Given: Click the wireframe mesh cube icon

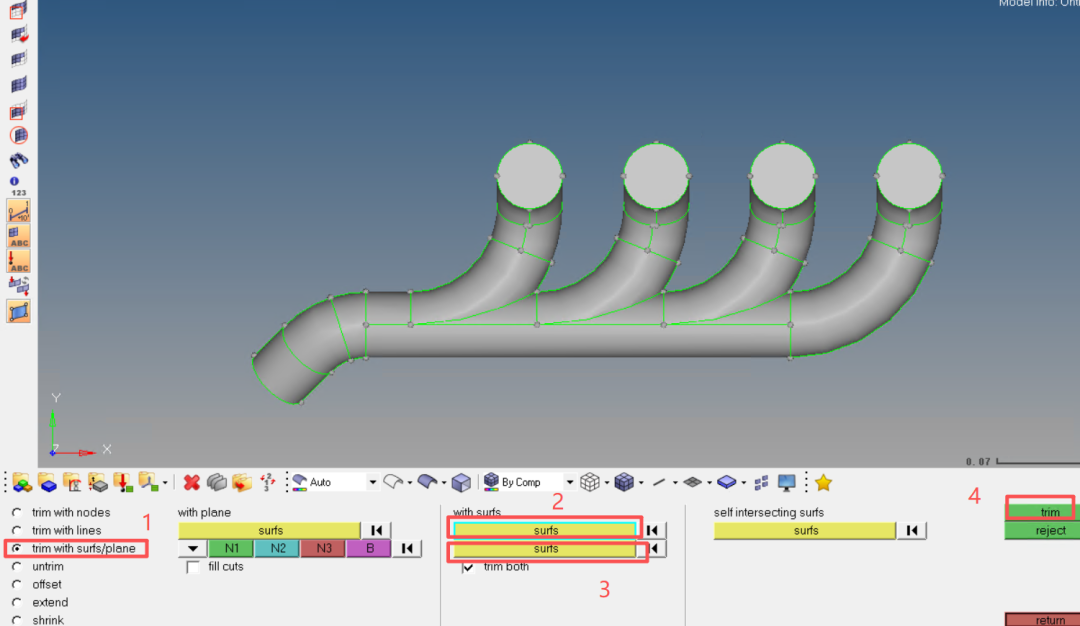Looking at the screenshot, I should 590,482.
